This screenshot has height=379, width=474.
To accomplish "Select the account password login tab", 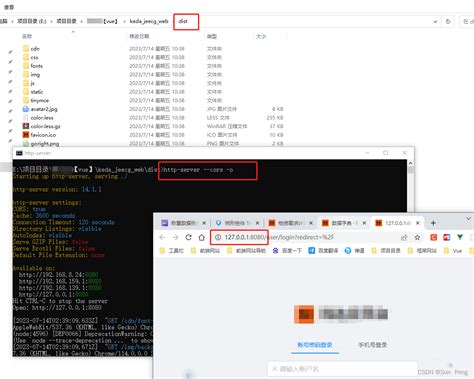I will pos(315,345).
